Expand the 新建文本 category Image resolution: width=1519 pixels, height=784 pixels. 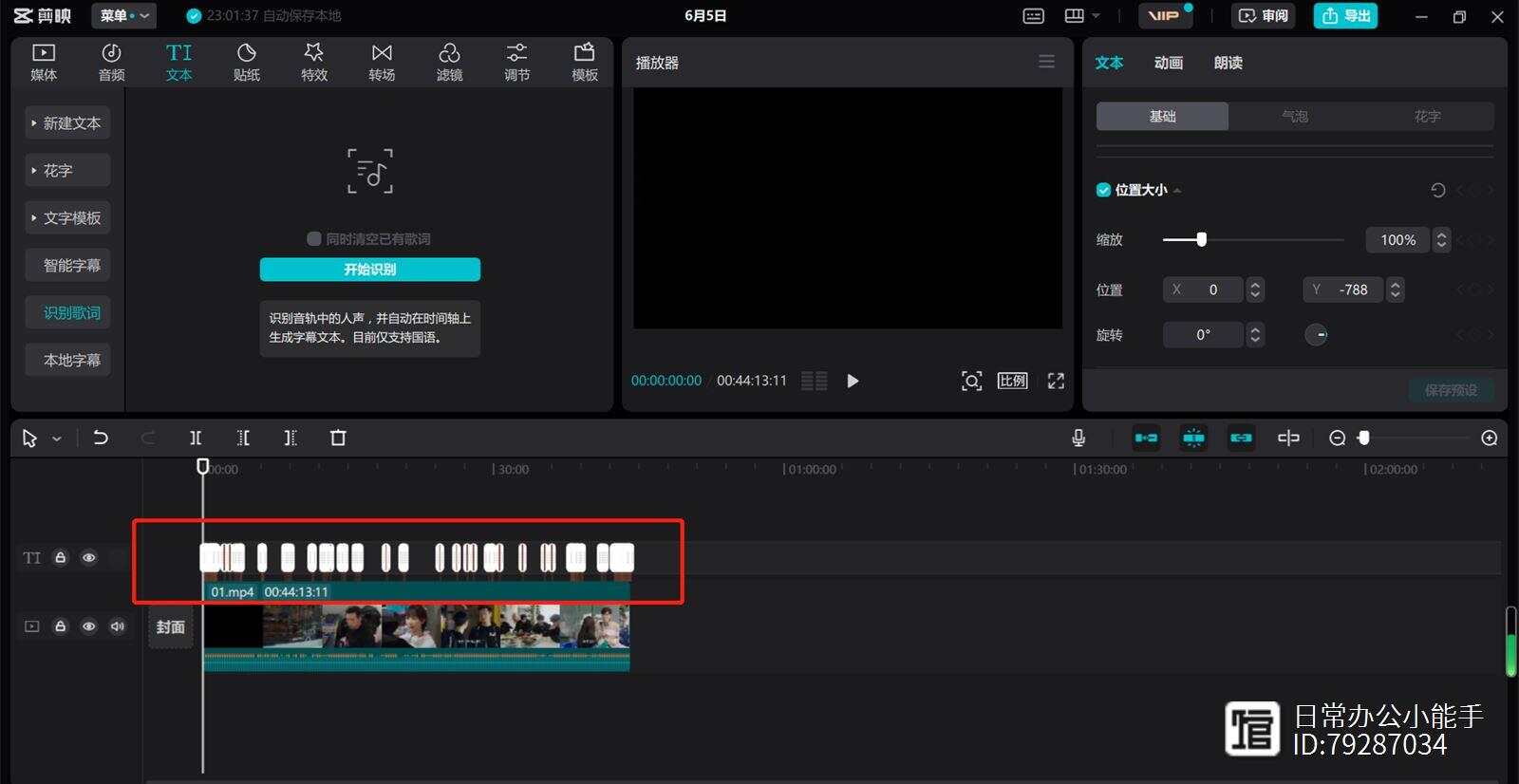tap(67, 123)
